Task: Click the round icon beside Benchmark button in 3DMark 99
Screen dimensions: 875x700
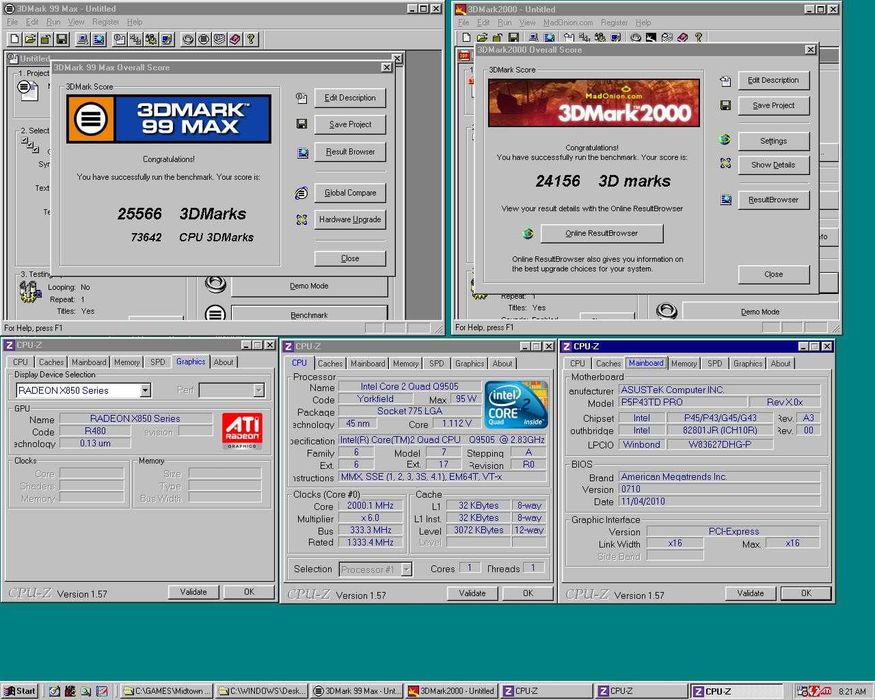Action: pyautogui.click(x=215, y=313)
